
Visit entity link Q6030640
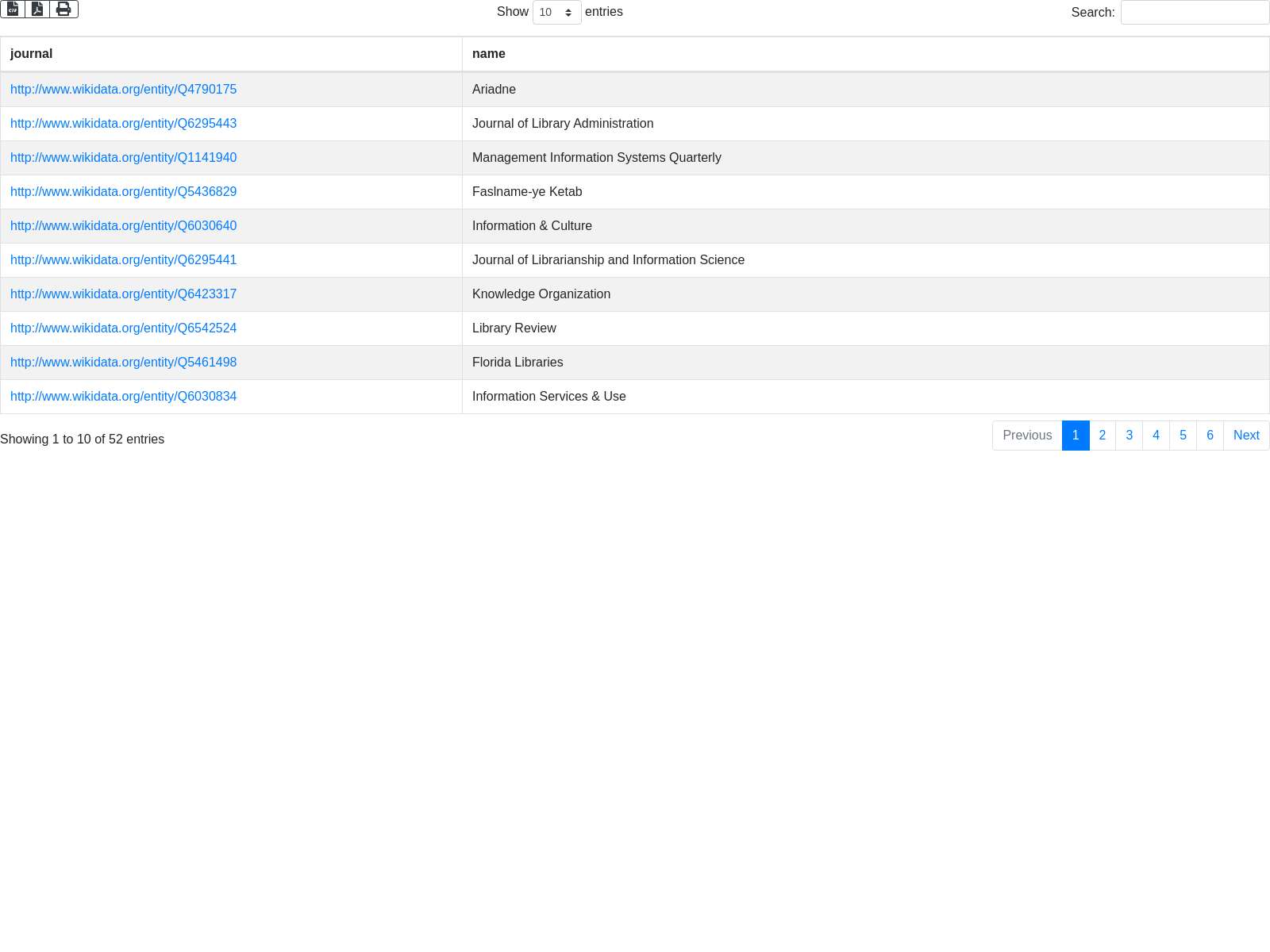coord(123,226)
